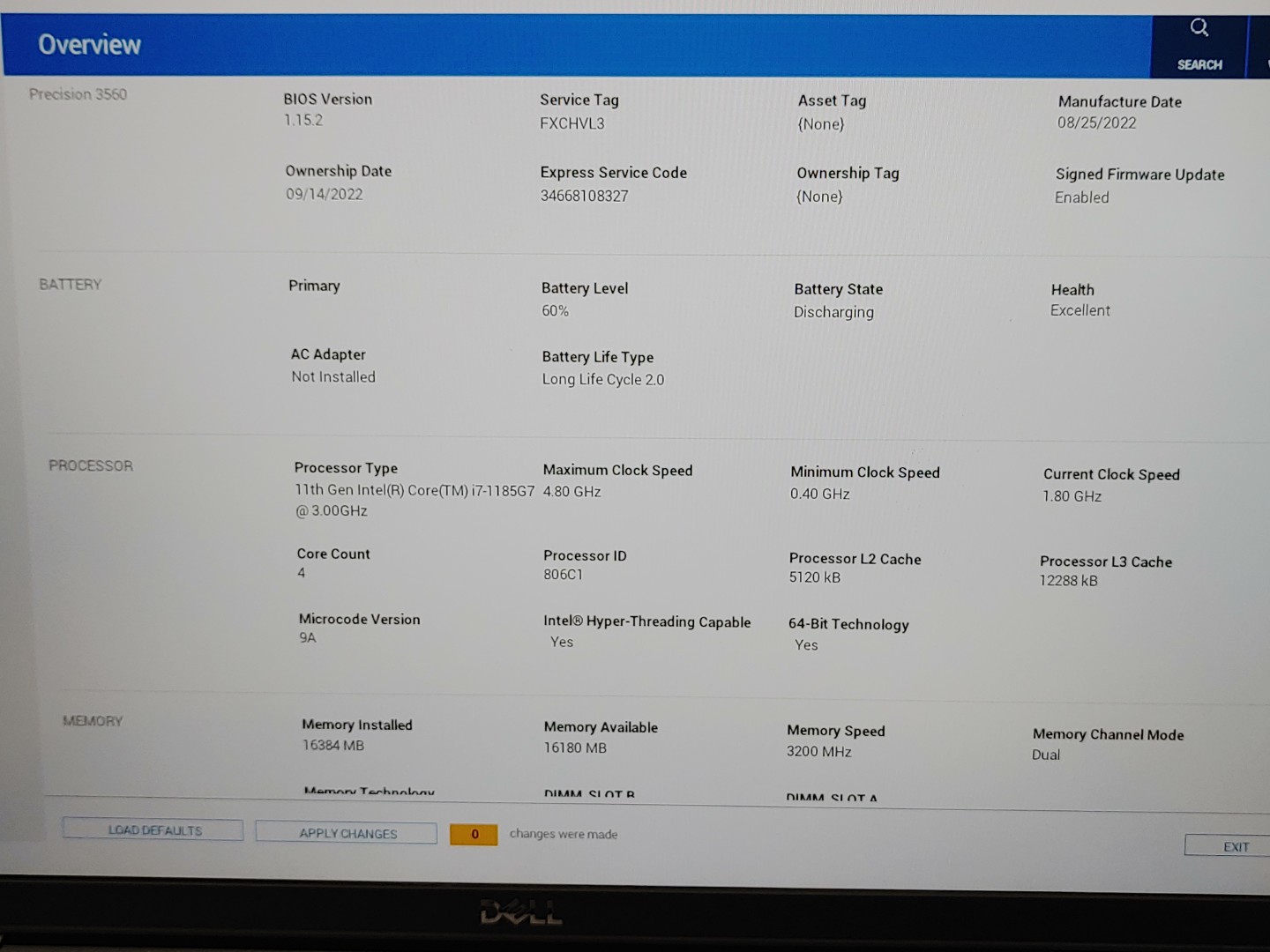Select the BATTERY section heading
1270x952 pixels.
71,284
